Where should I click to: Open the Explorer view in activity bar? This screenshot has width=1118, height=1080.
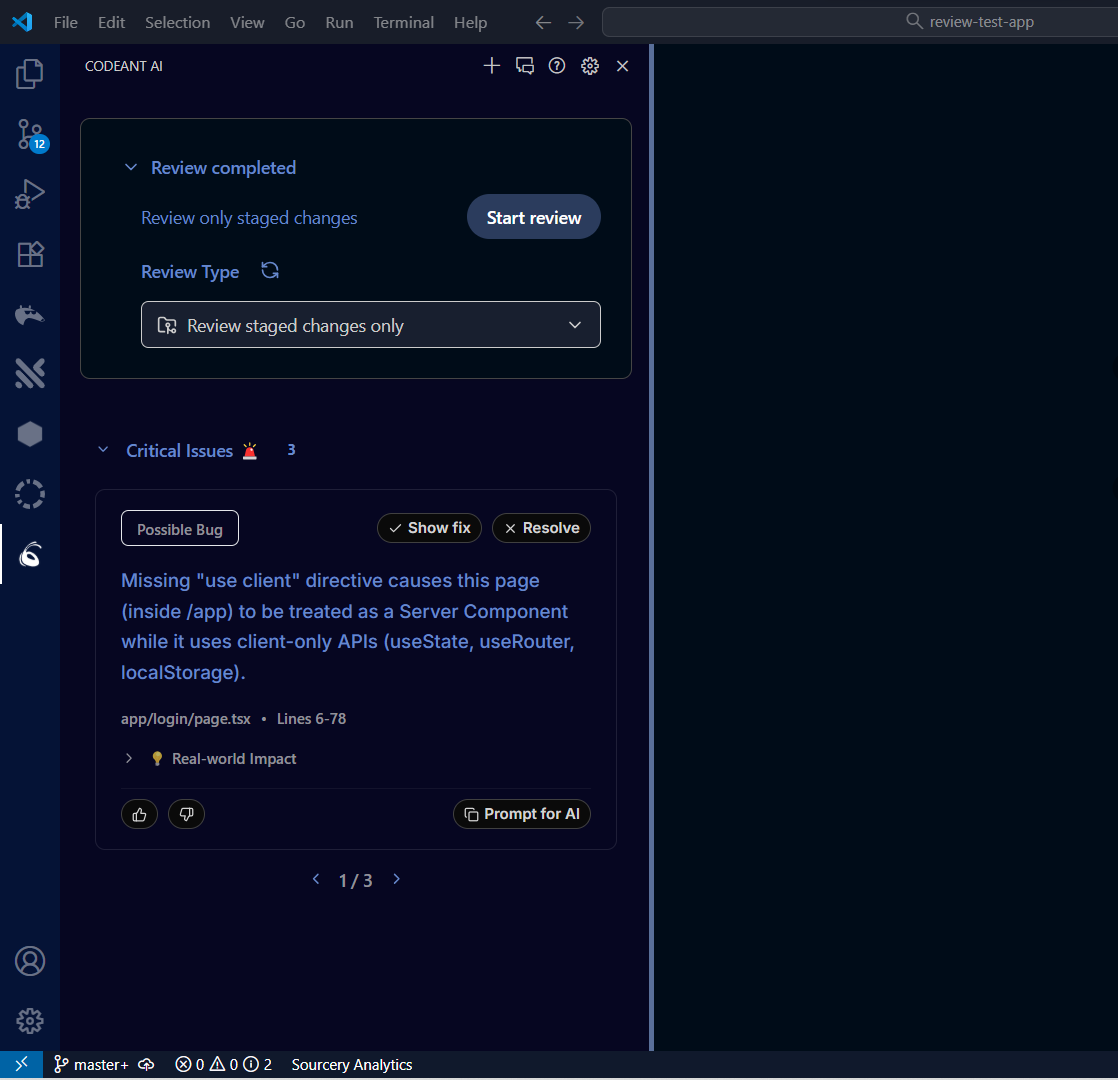[x=30, y=74]
